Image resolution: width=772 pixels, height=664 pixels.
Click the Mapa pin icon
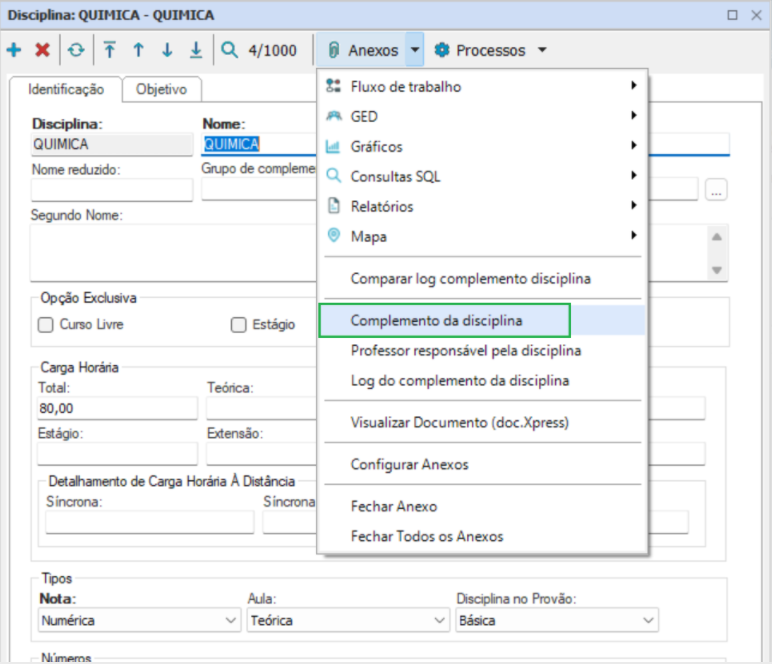334,235
